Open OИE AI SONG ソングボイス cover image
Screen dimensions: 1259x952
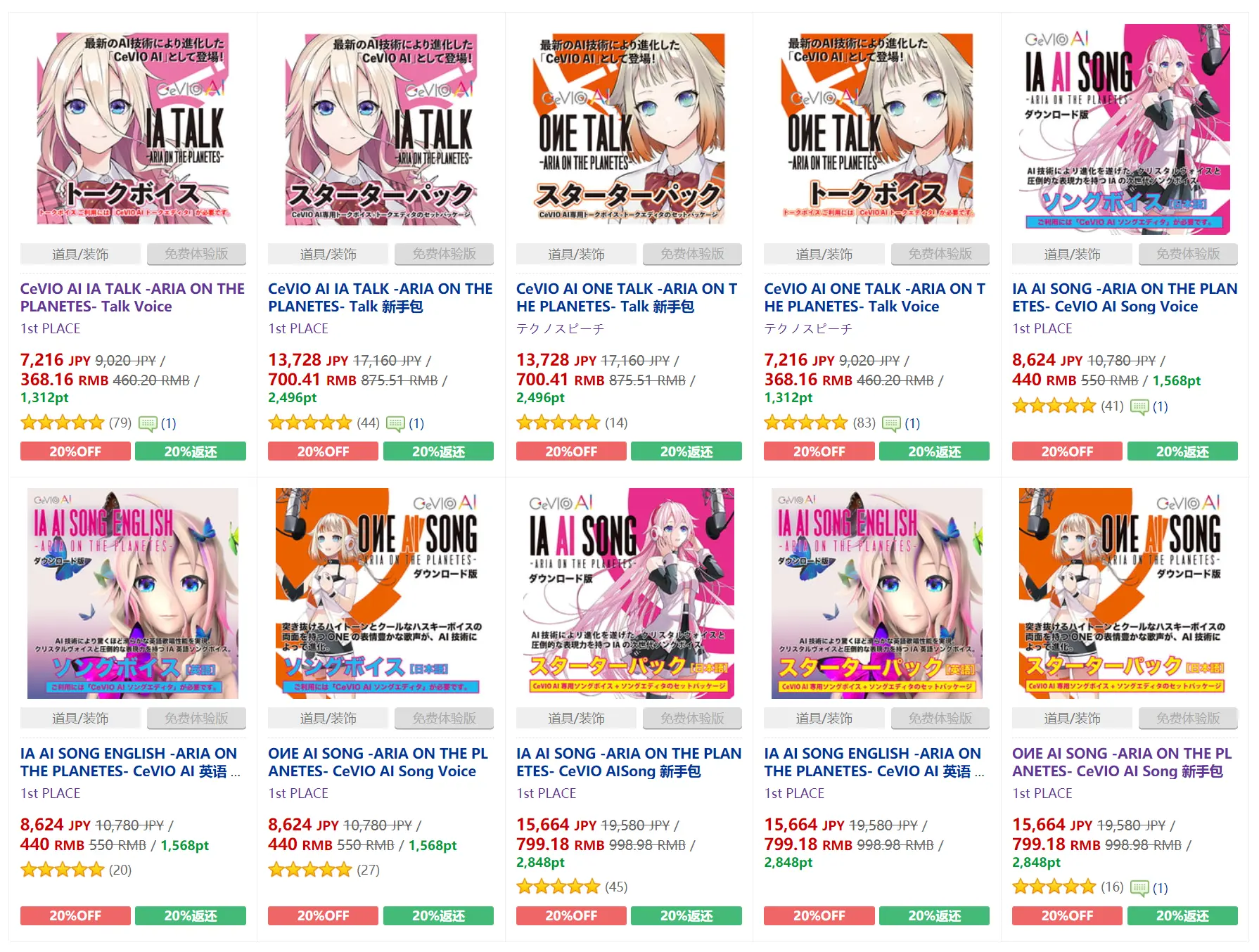tap(381, 593)
